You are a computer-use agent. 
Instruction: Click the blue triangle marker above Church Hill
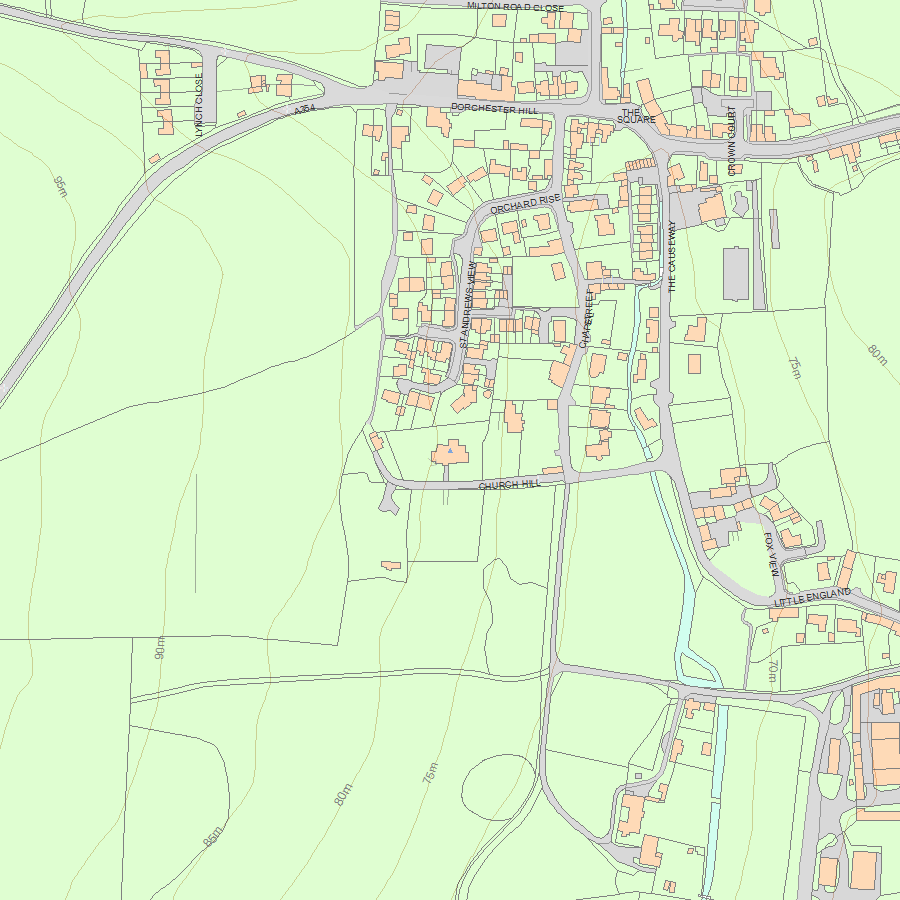point(450,451)
